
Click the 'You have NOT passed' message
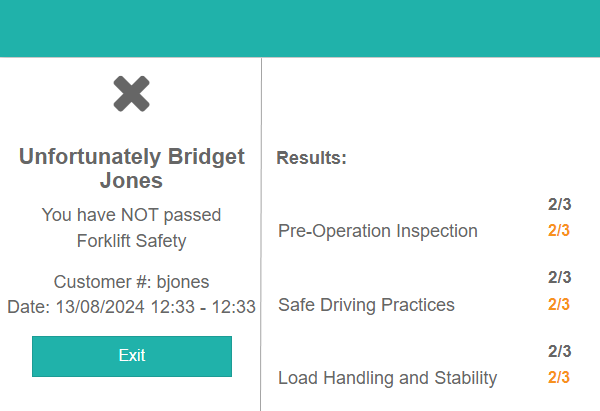pos(131,214)
